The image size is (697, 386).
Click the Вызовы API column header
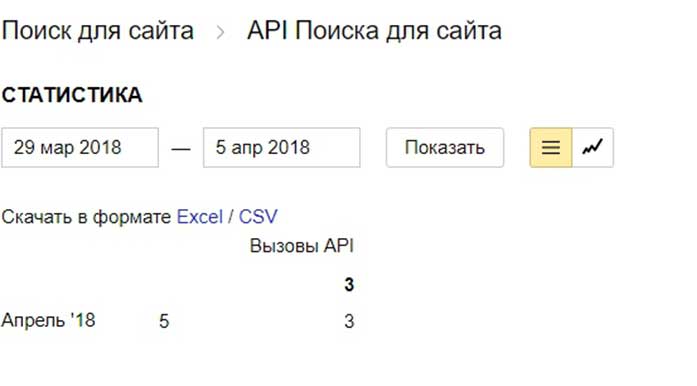pyautogui.click(x=302, y=246)
